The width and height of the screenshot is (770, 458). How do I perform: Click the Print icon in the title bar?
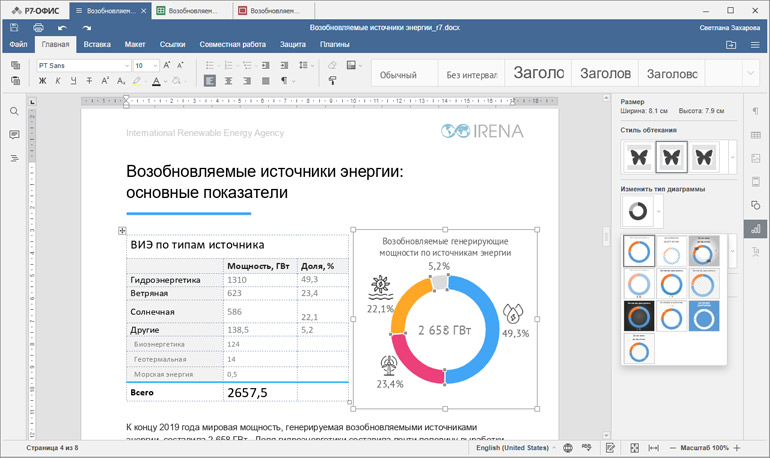38,29
